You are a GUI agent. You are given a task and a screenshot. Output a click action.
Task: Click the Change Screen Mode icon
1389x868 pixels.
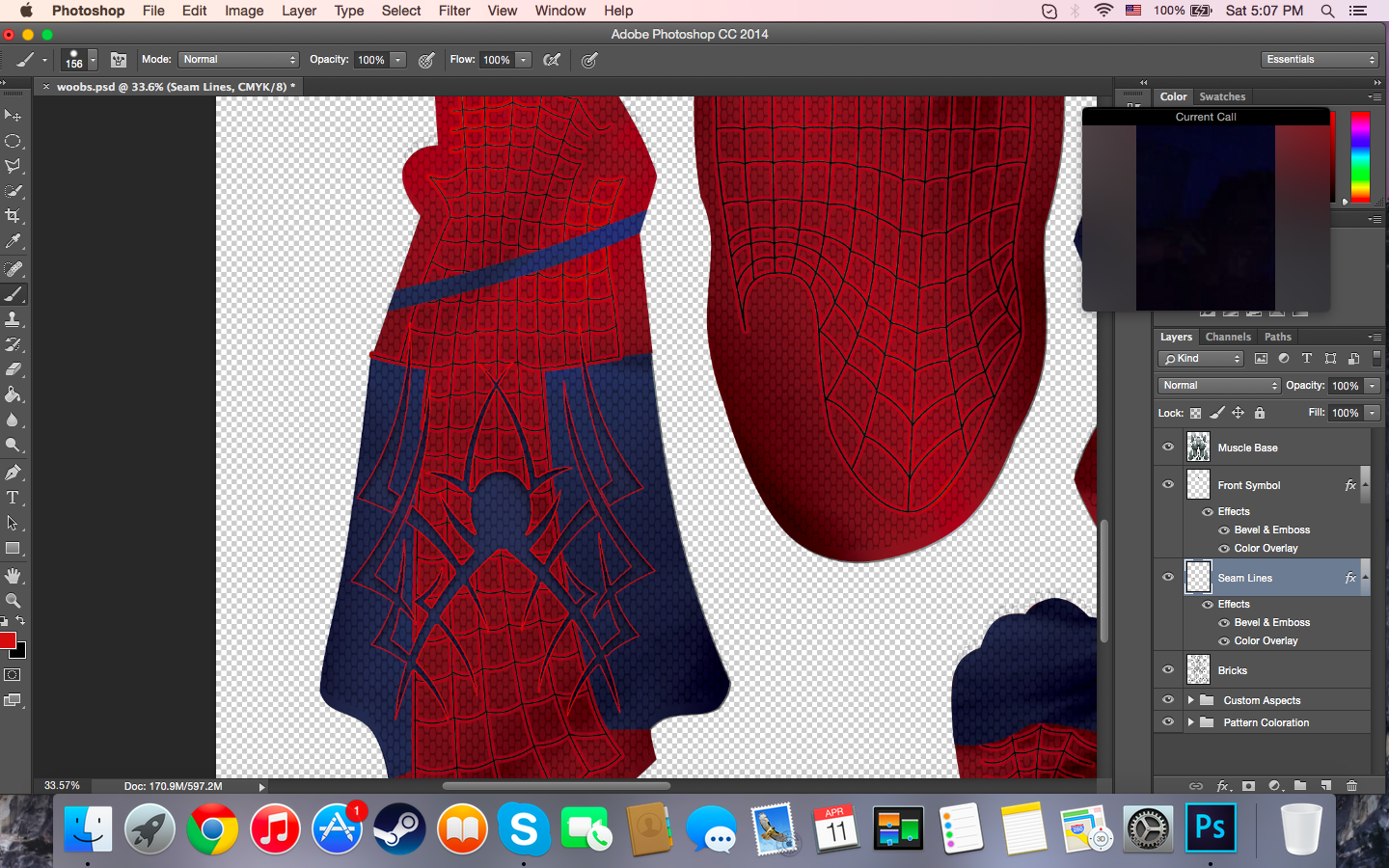(x=13, y=700)
